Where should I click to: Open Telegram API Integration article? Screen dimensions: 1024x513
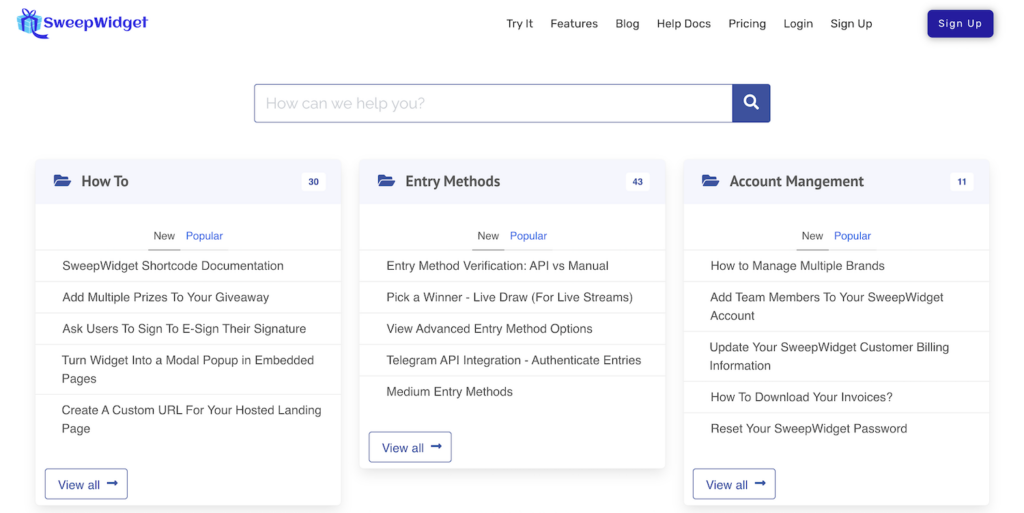pyautogui.click(x=512, y=360)
